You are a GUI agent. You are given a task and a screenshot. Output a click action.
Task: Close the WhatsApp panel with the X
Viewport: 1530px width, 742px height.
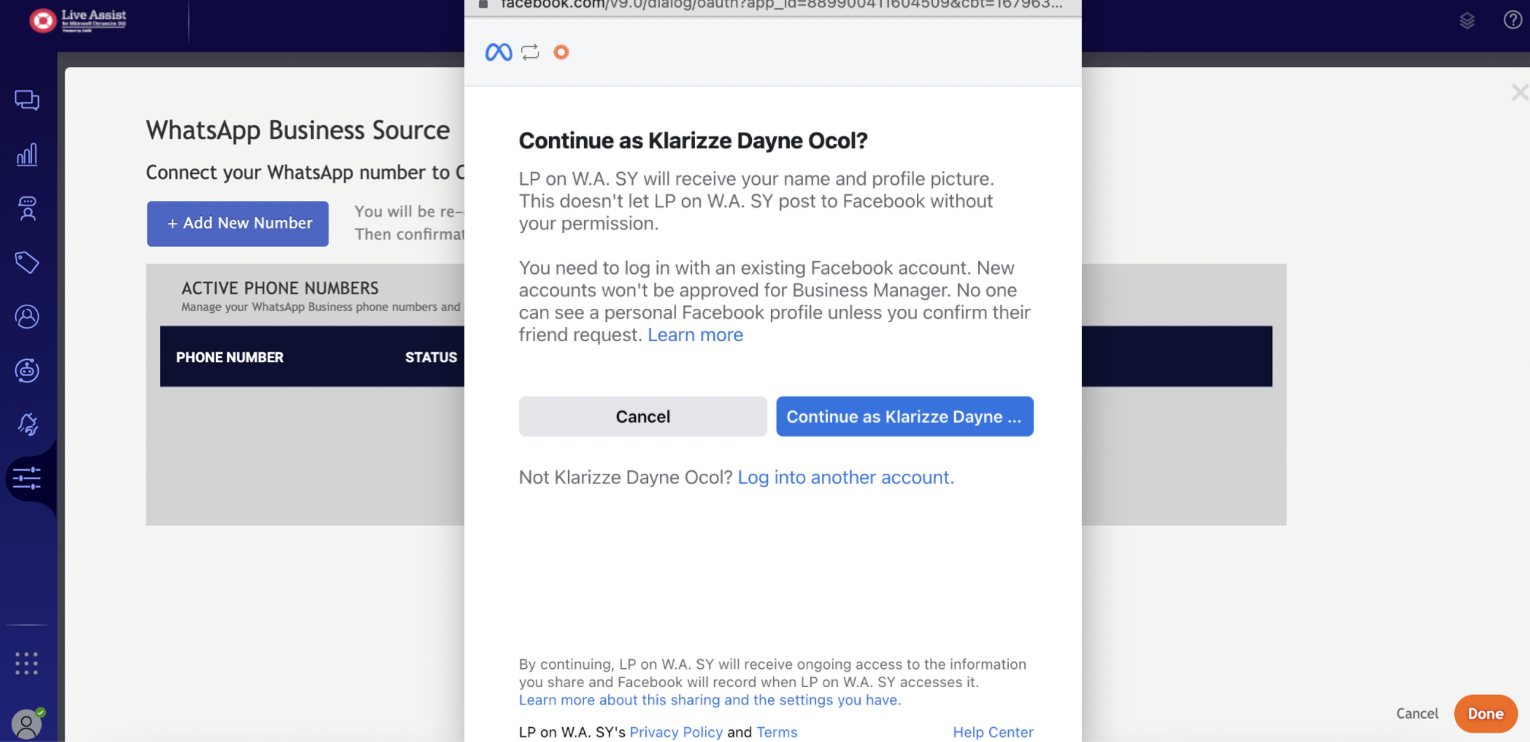pyautogui.click(x=1519, y=93)
